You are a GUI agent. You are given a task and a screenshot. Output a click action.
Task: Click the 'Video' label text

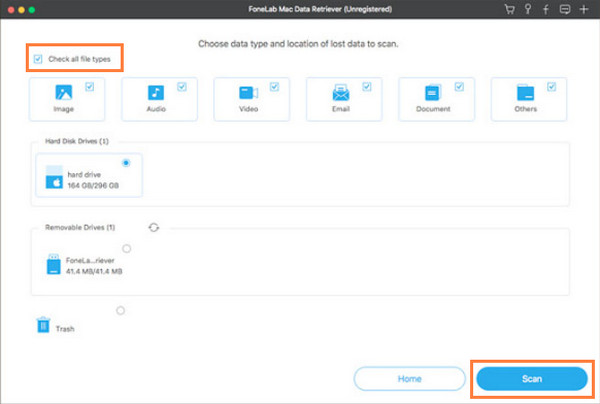[x=248, y=109]
